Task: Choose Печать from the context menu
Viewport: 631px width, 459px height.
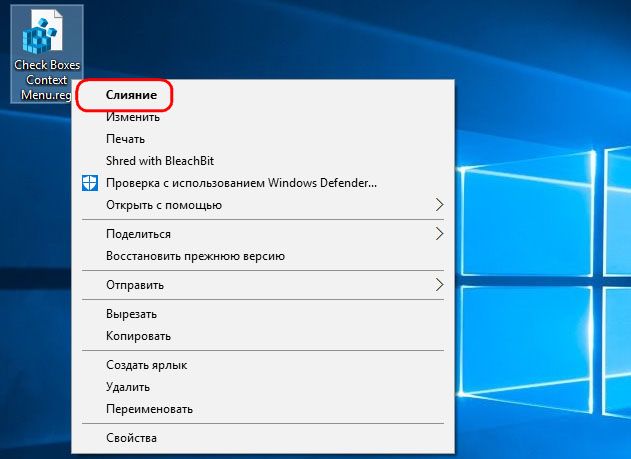Action: 263,139
